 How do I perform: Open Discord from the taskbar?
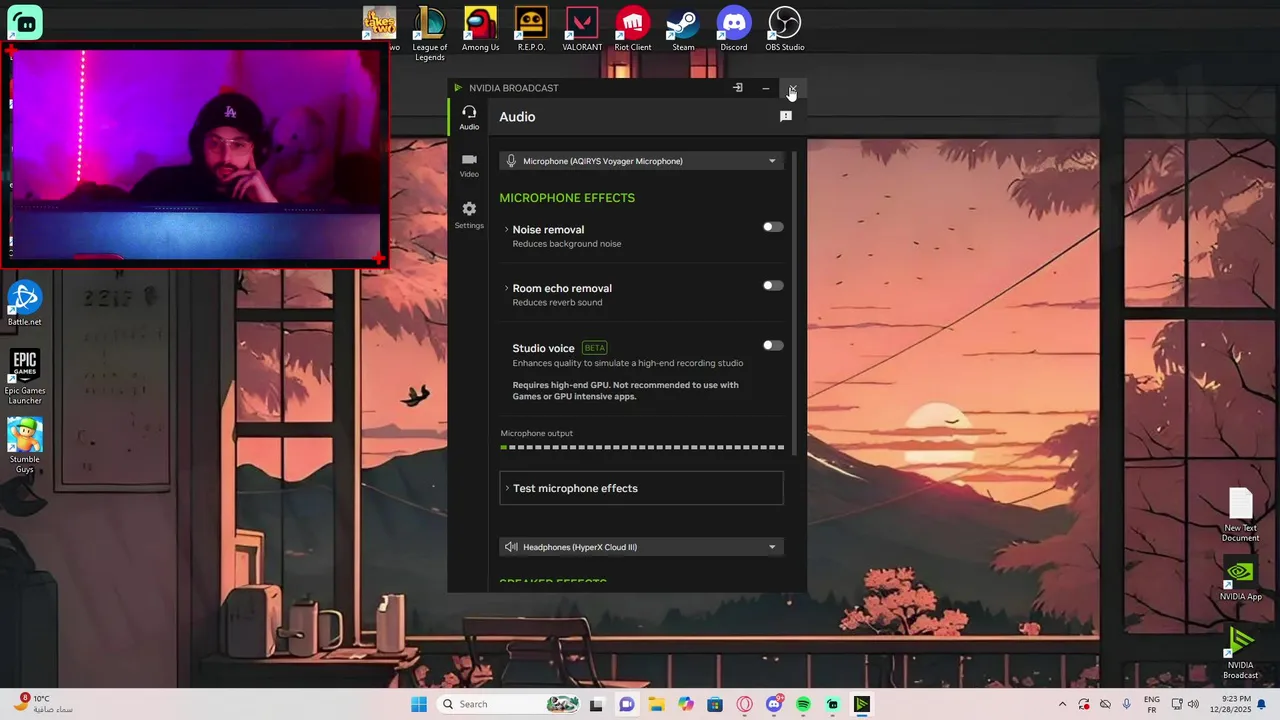coord(774,704)
